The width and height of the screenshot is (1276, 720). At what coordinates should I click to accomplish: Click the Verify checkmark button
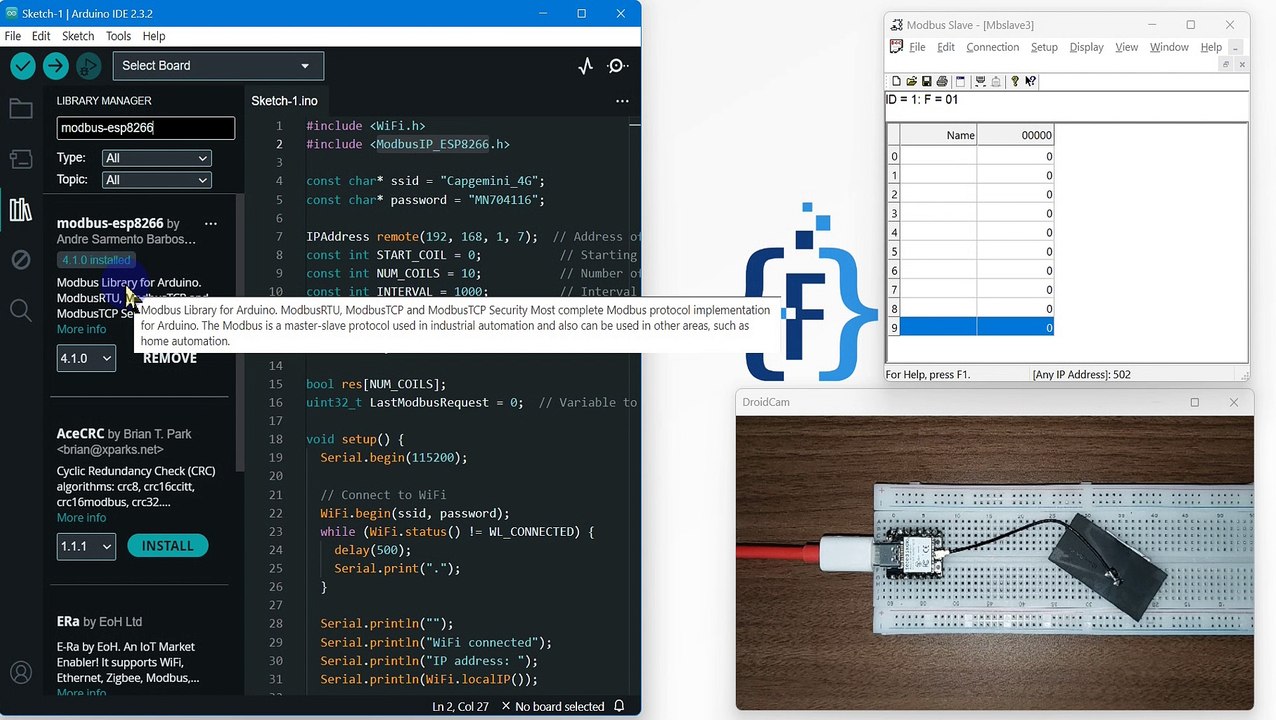coord(23,66)
